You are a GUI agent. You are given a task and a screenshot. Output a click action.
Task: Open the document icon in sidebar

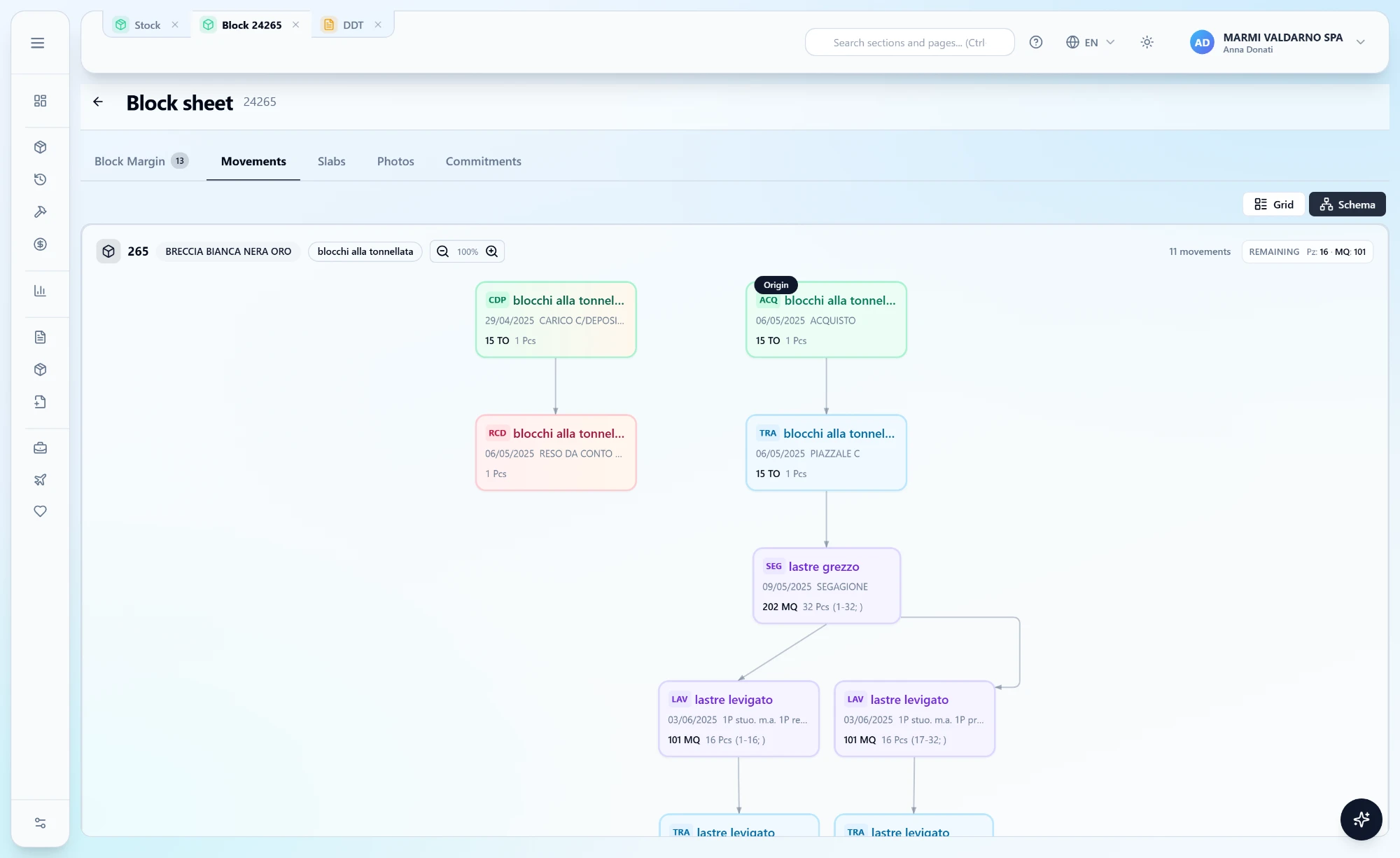(x=40, y=337)
